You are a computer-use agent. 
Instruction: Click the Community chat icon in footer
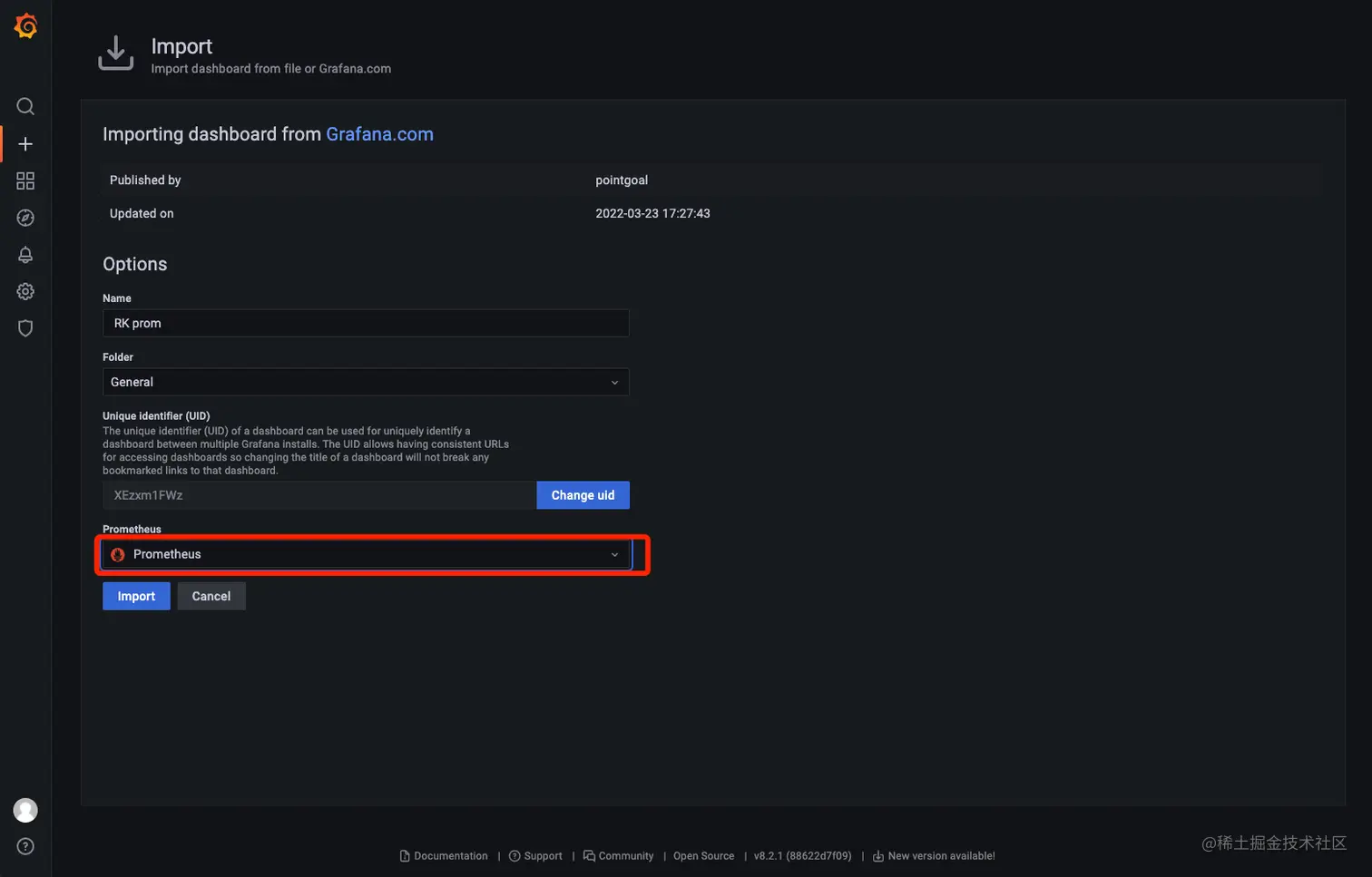tap(589, 856)
